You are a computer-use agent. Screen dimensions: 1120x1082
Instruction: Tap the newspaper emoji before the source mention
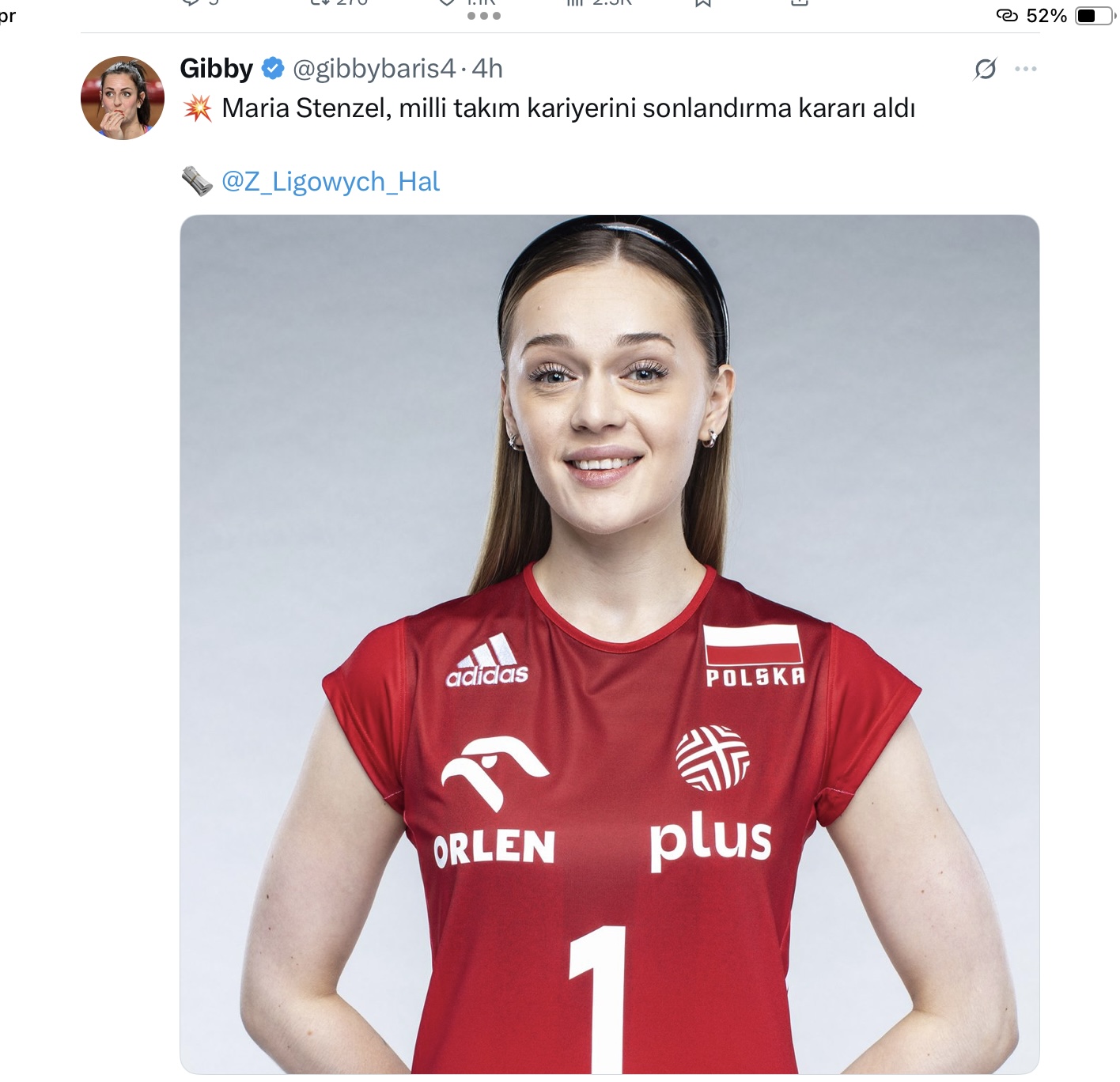197,182
